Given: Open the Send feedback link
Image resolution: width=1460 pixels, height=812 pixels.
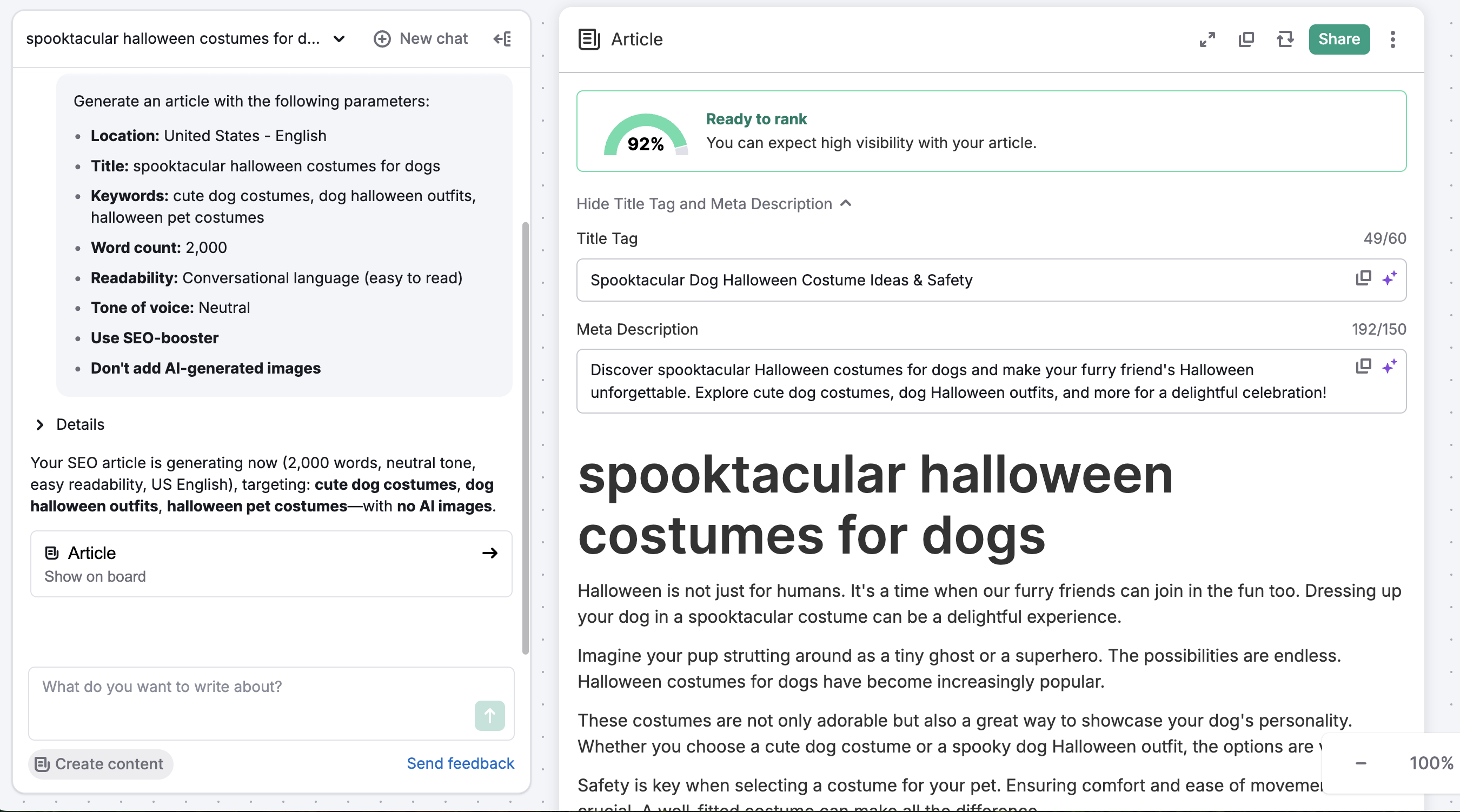Looking at the screenshot, I should point(460,763).
